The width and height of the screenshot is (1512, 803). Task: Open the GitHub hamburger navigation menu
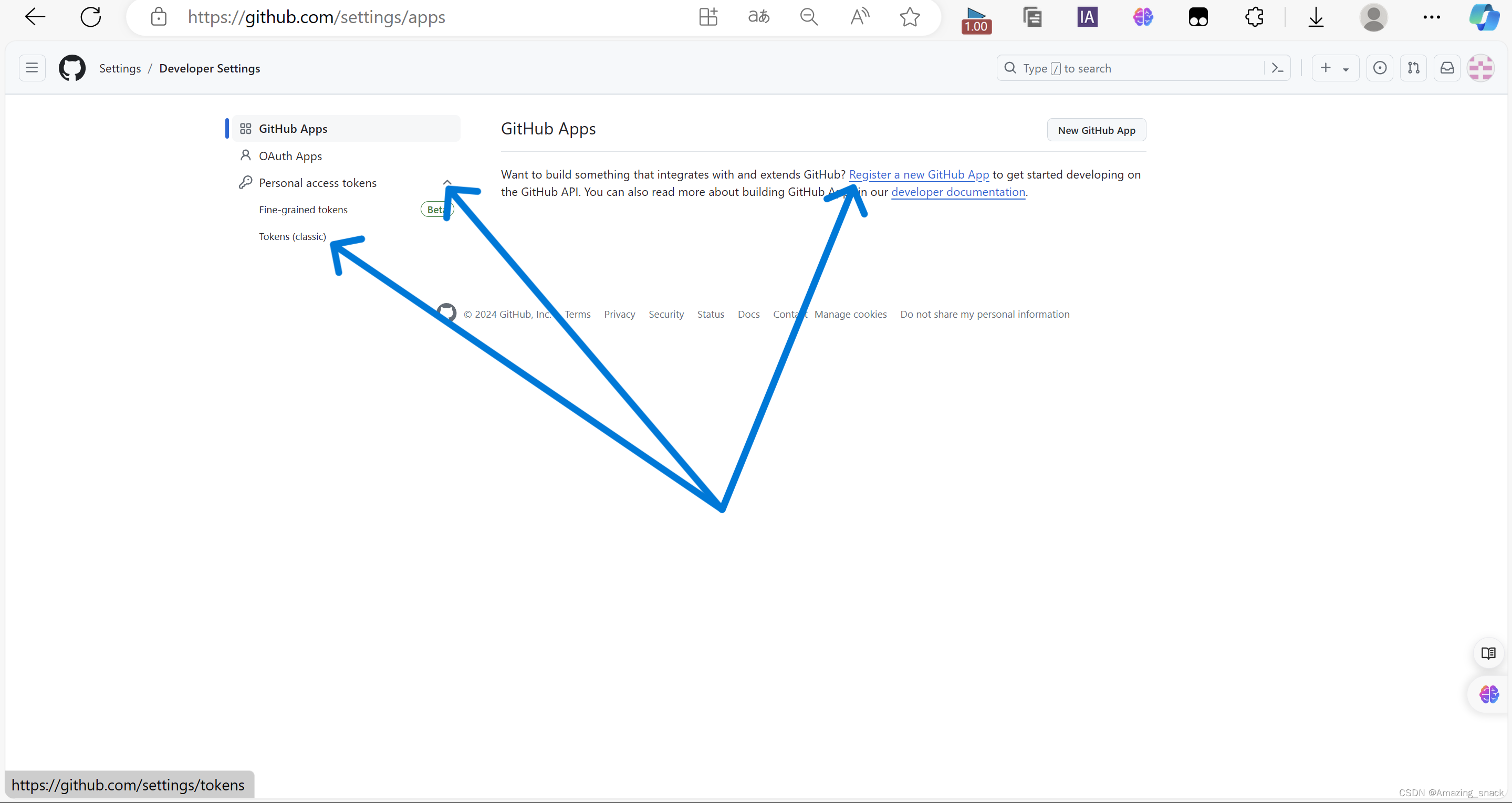(x=32, y=68)
